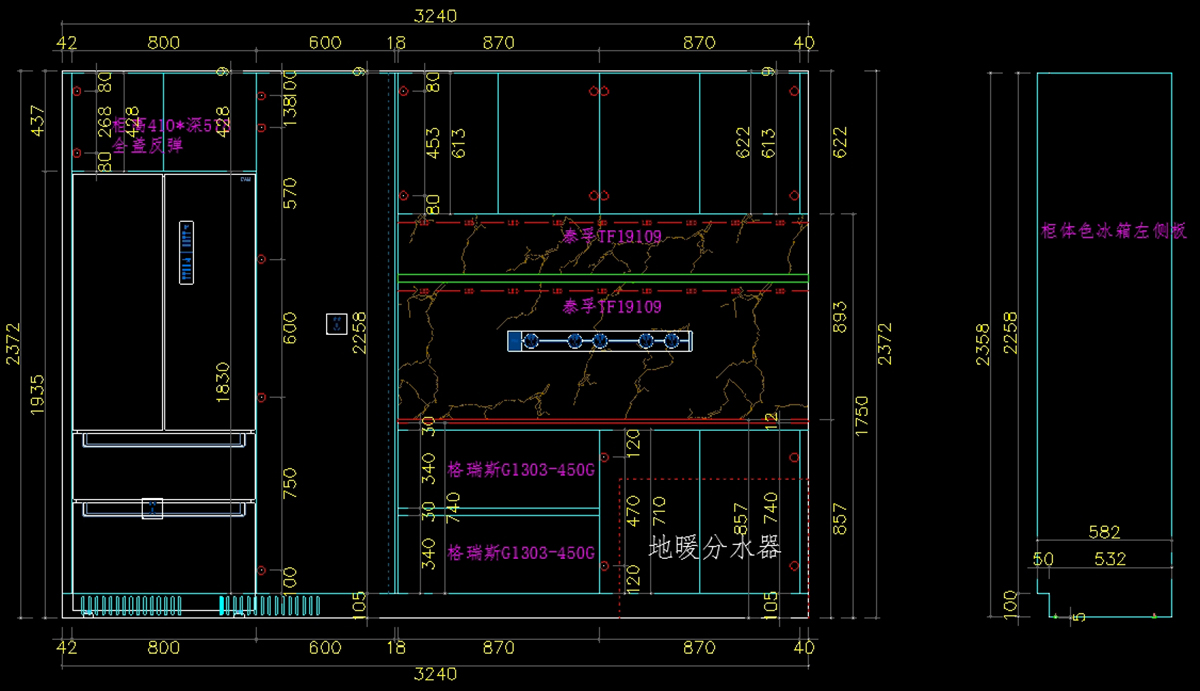Select the 1935 height dimension on left

(x=37, y=395)
